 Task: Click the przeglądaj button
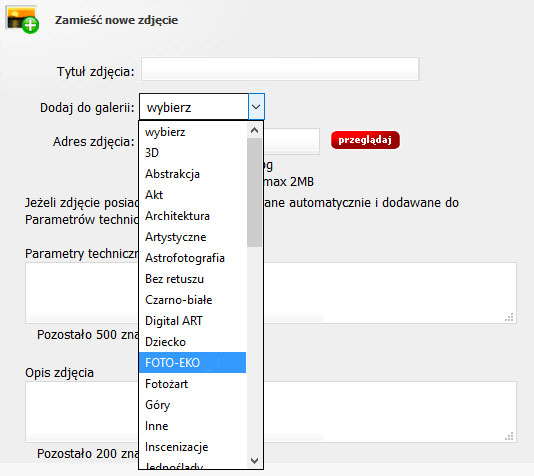pos(365,140)
